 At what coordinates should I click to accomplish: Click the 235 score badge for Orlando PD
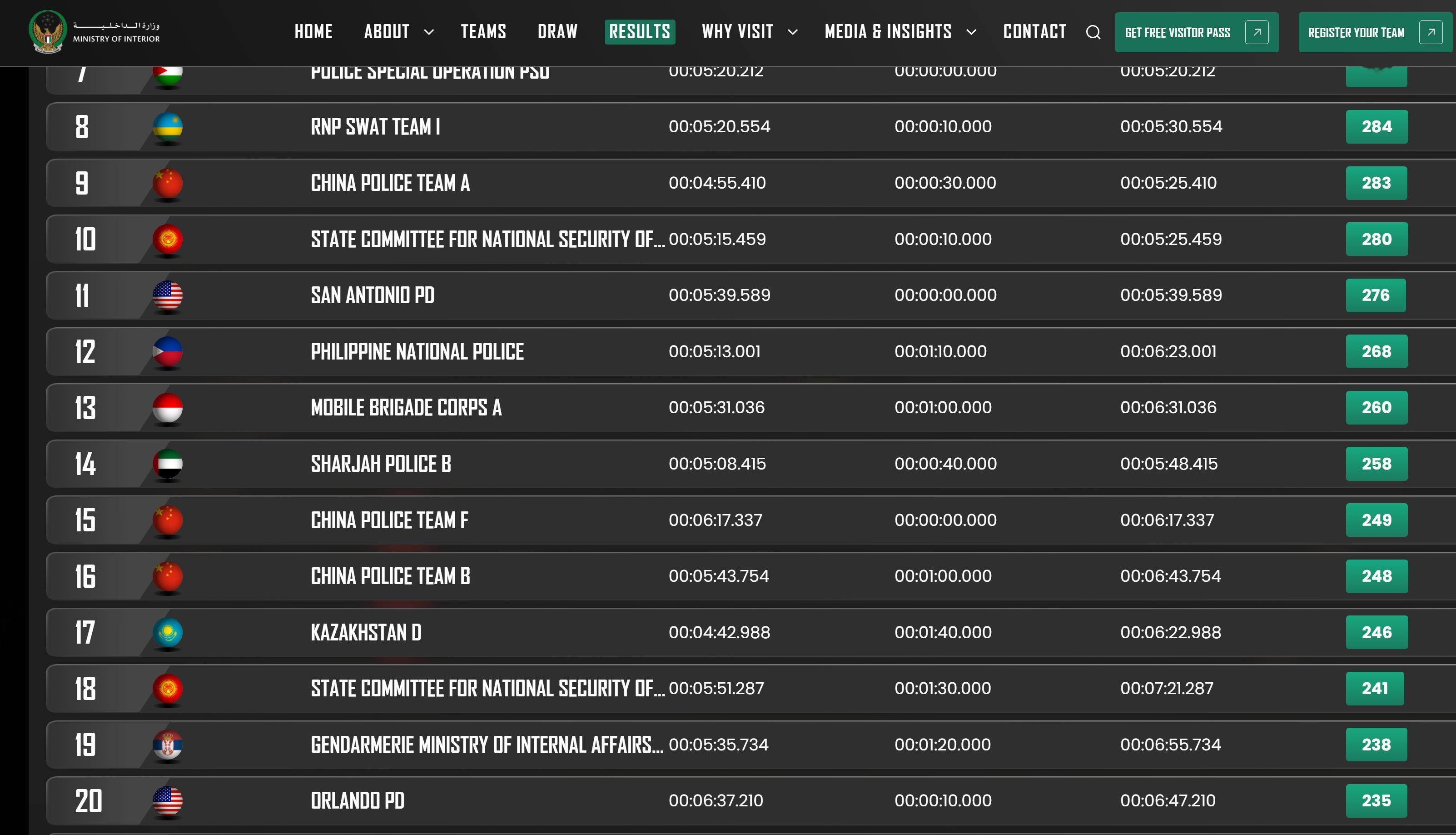click(1376, 800)
